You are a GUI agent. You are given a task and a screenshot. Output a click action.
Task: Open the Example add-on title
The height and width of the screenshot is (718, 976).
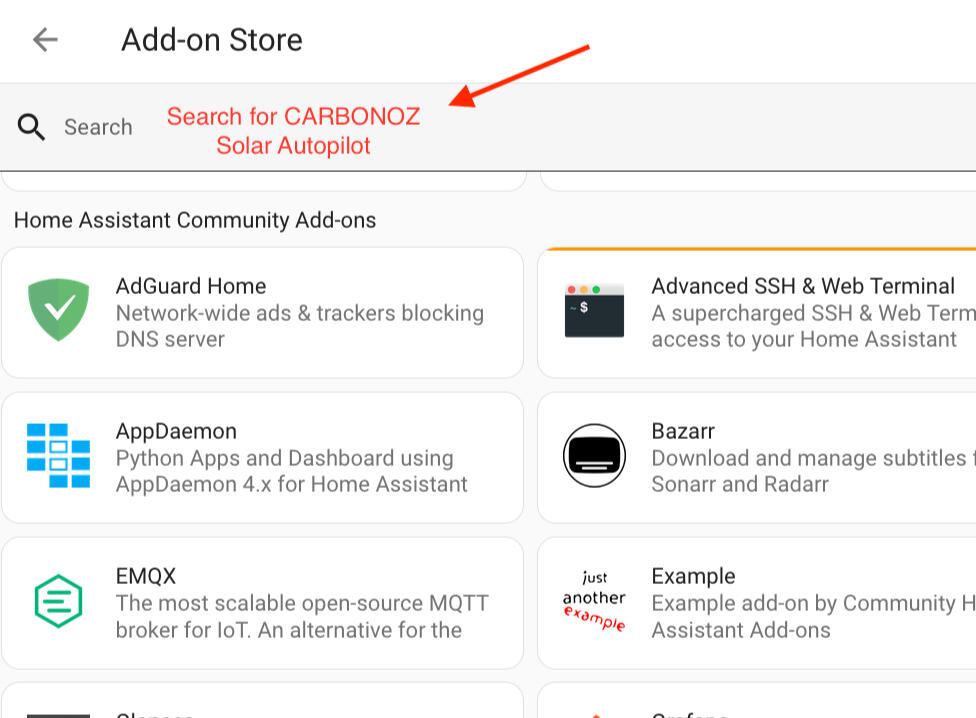(x=693, y=576)
